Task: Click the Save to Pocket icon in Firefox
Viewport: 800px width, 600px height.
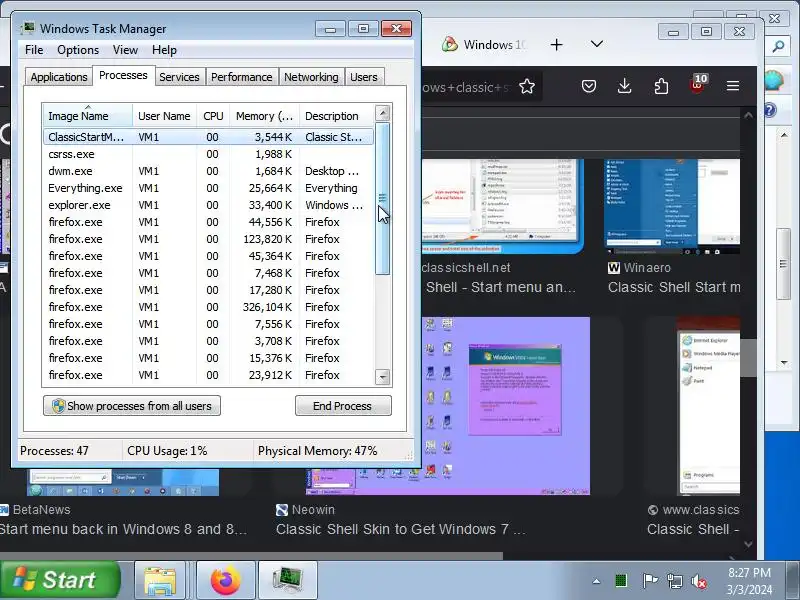Action: (589, 86)
